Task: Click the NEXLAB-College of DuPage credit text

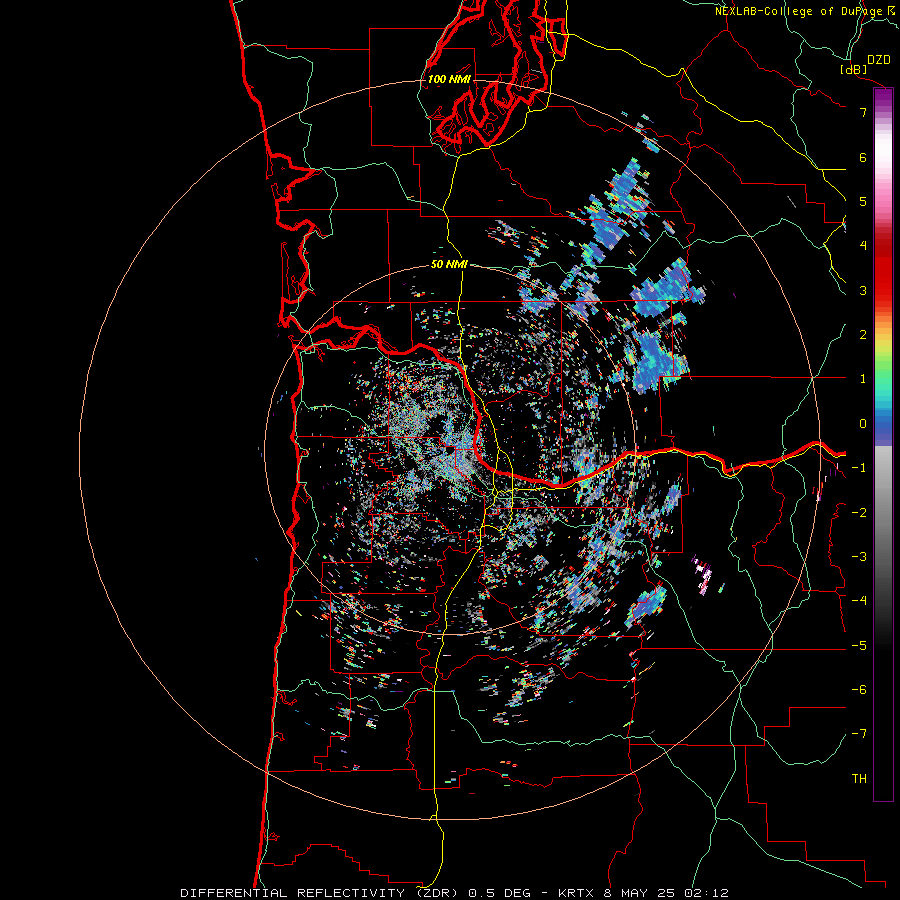Action: [799, 11]
